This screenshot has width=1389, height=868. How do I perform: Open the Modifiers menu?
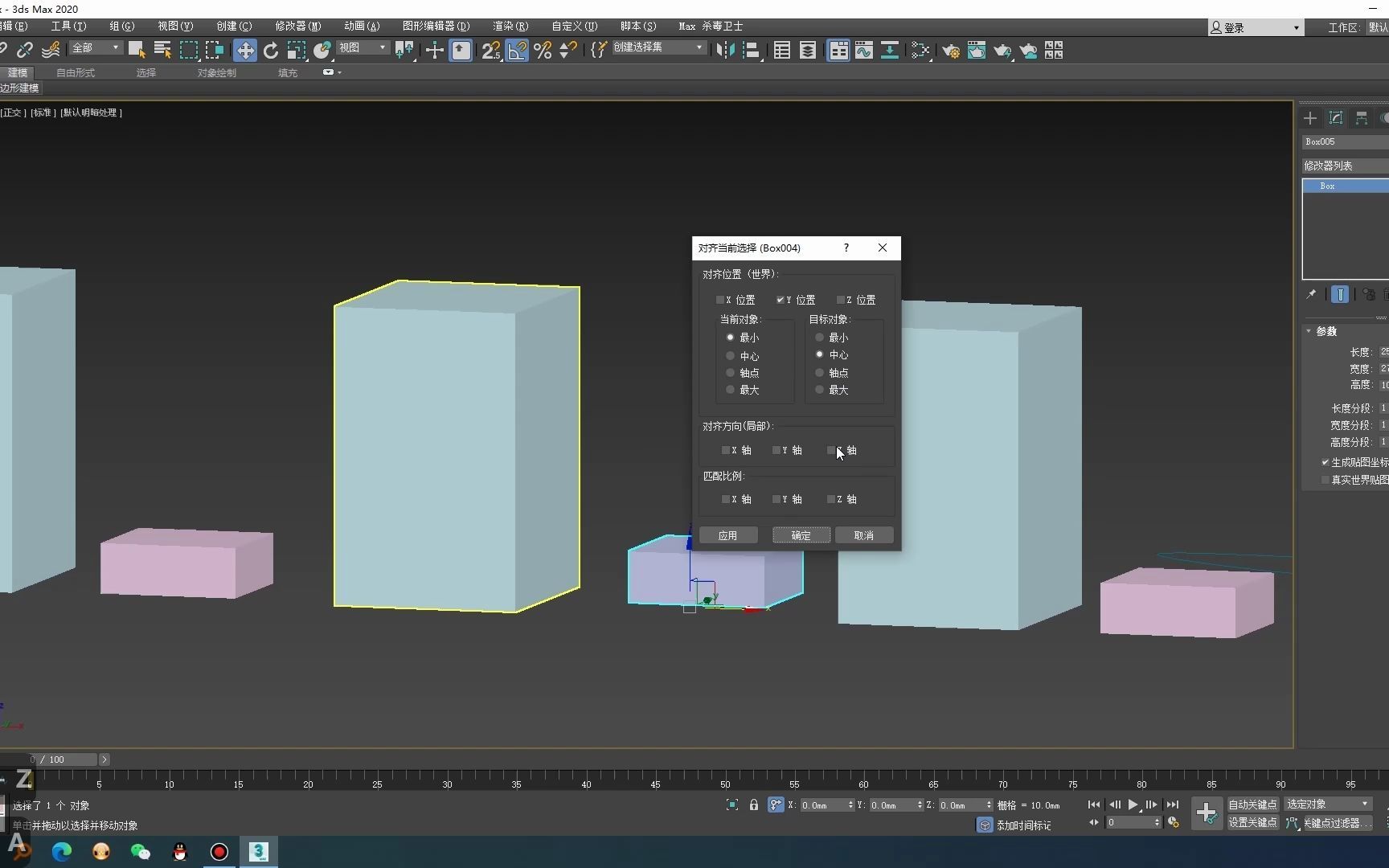tap(297, 27)
